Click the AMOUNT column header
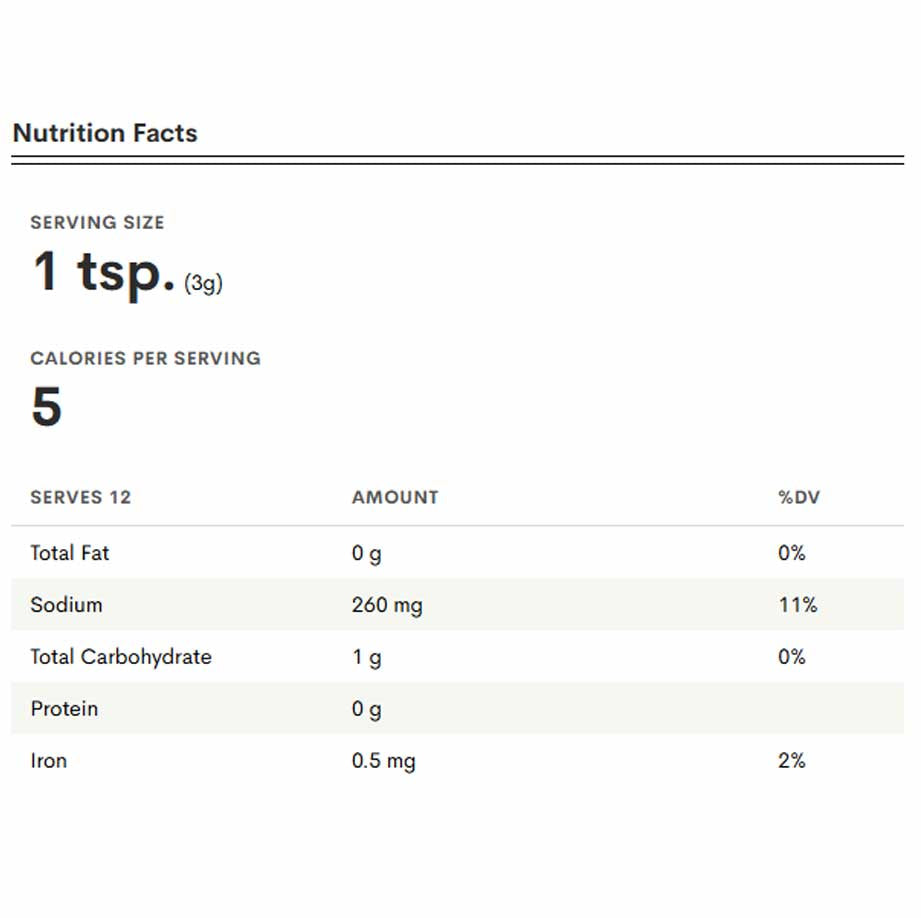The image size is (921, 918). coord(395,497)
